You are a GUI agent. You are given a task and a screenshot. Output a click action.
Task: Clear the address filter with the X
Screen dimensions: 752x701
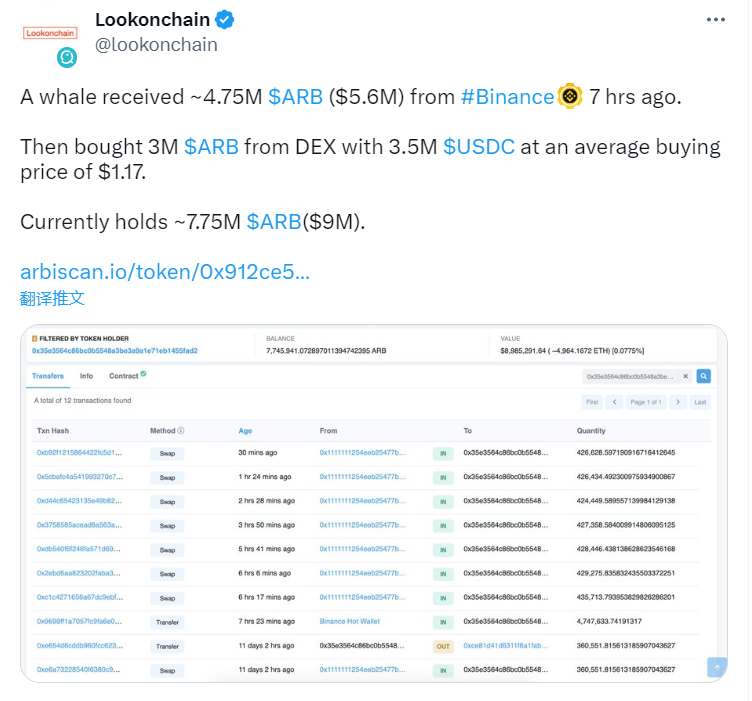(x=685, y=376)
